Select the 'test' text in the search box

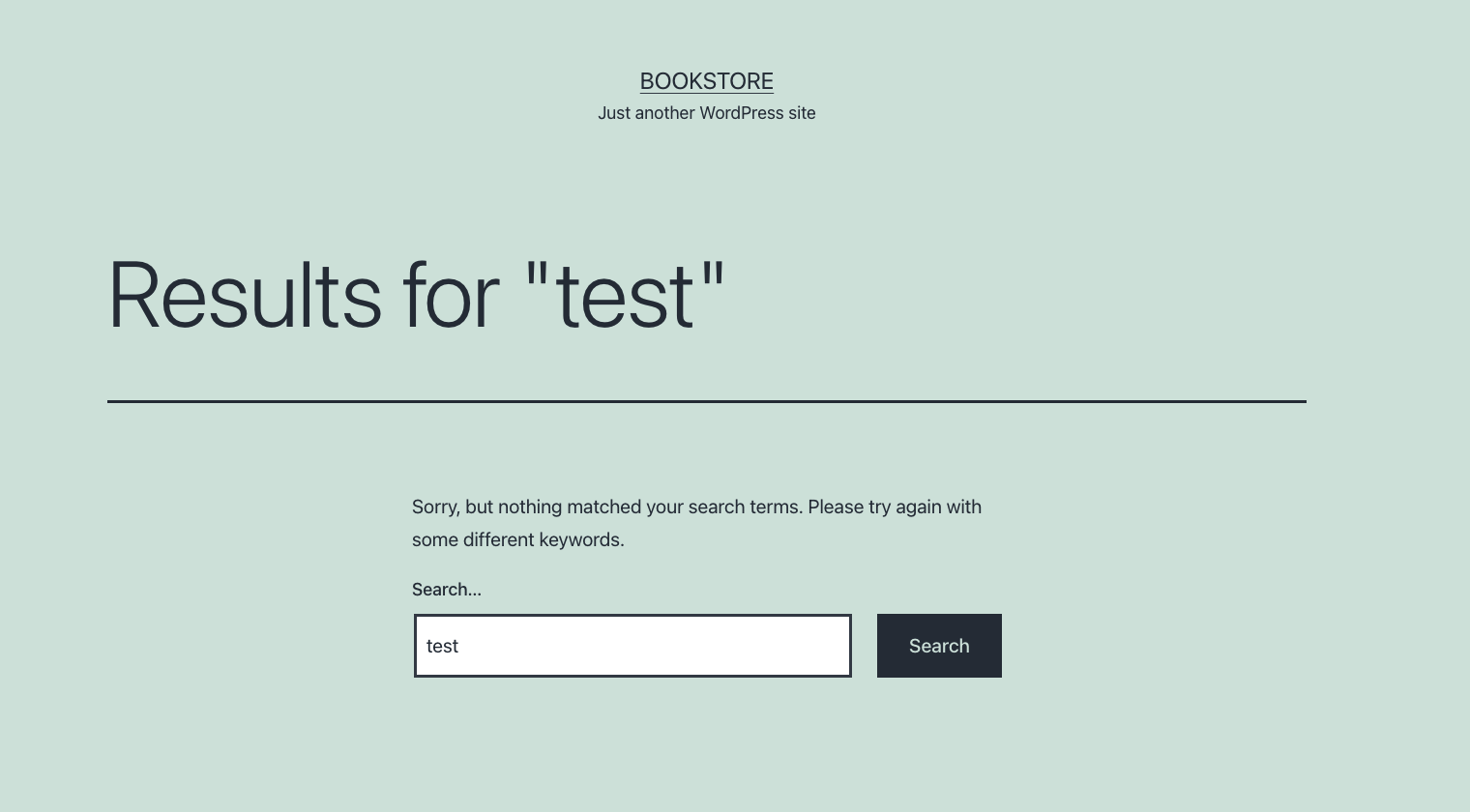coord(442,646)
